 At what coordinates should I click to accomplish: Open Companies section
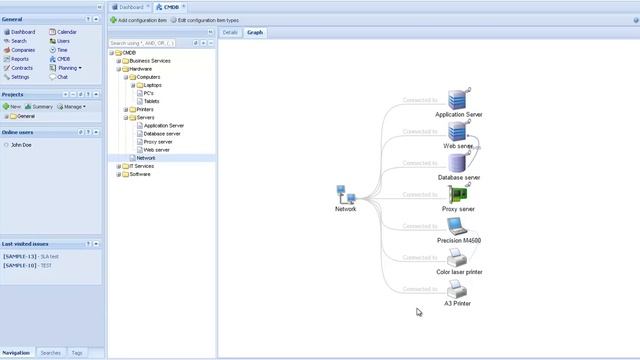click(x=20, y=50)
